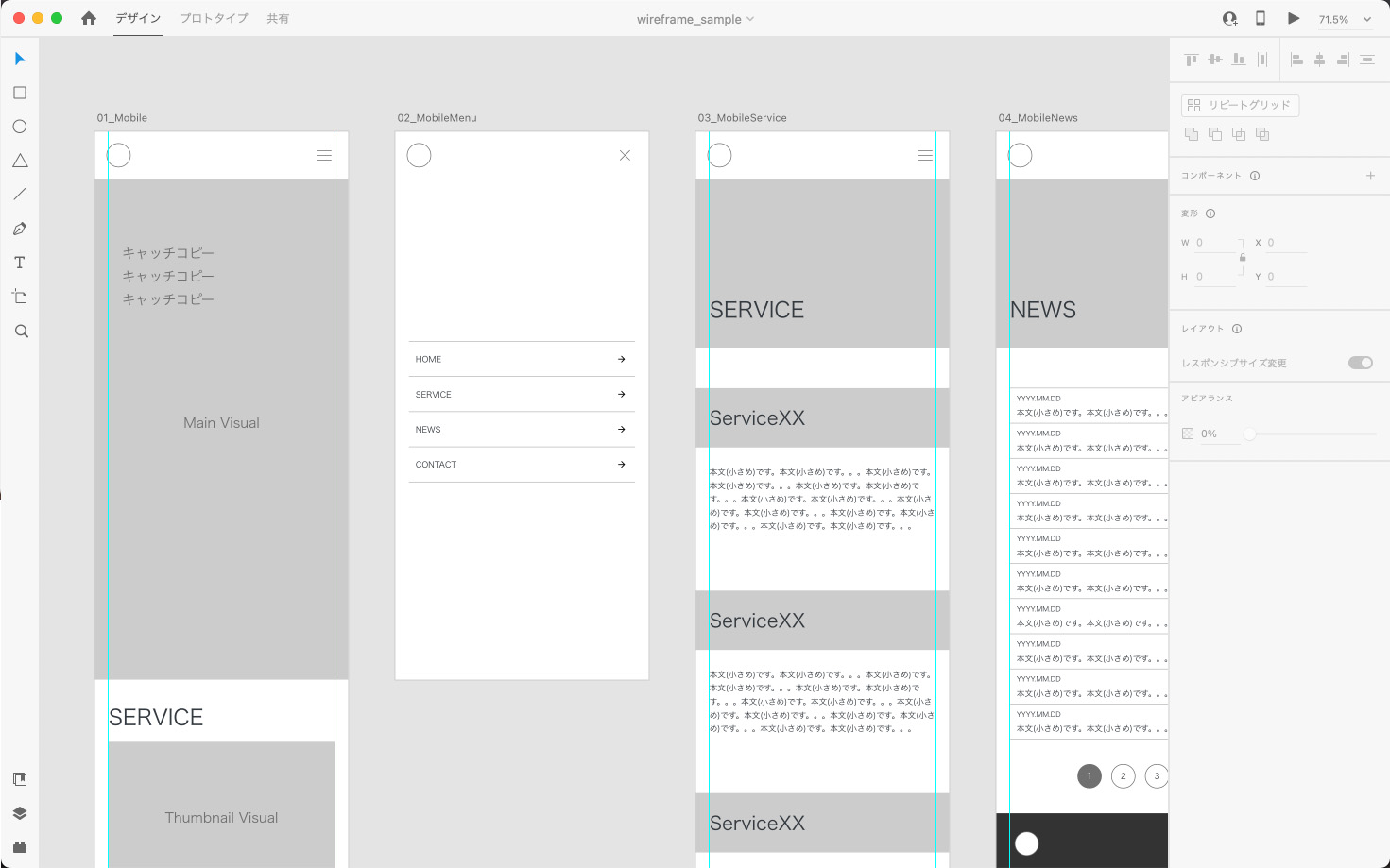Add a component with plus icon
This screenshot has height=868, width=1390.
(1370, 176)
